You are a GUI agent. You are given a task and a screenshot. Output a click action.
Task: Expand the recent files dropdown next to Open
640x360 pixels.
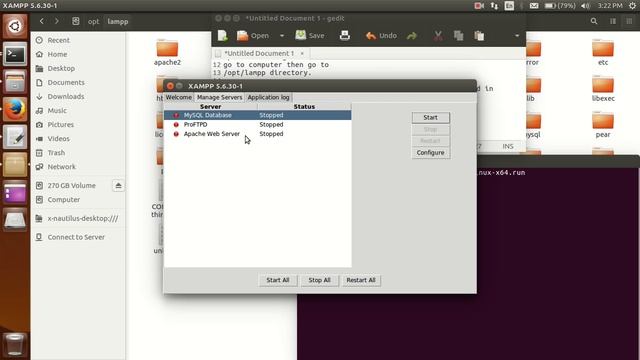coord(282,36)
